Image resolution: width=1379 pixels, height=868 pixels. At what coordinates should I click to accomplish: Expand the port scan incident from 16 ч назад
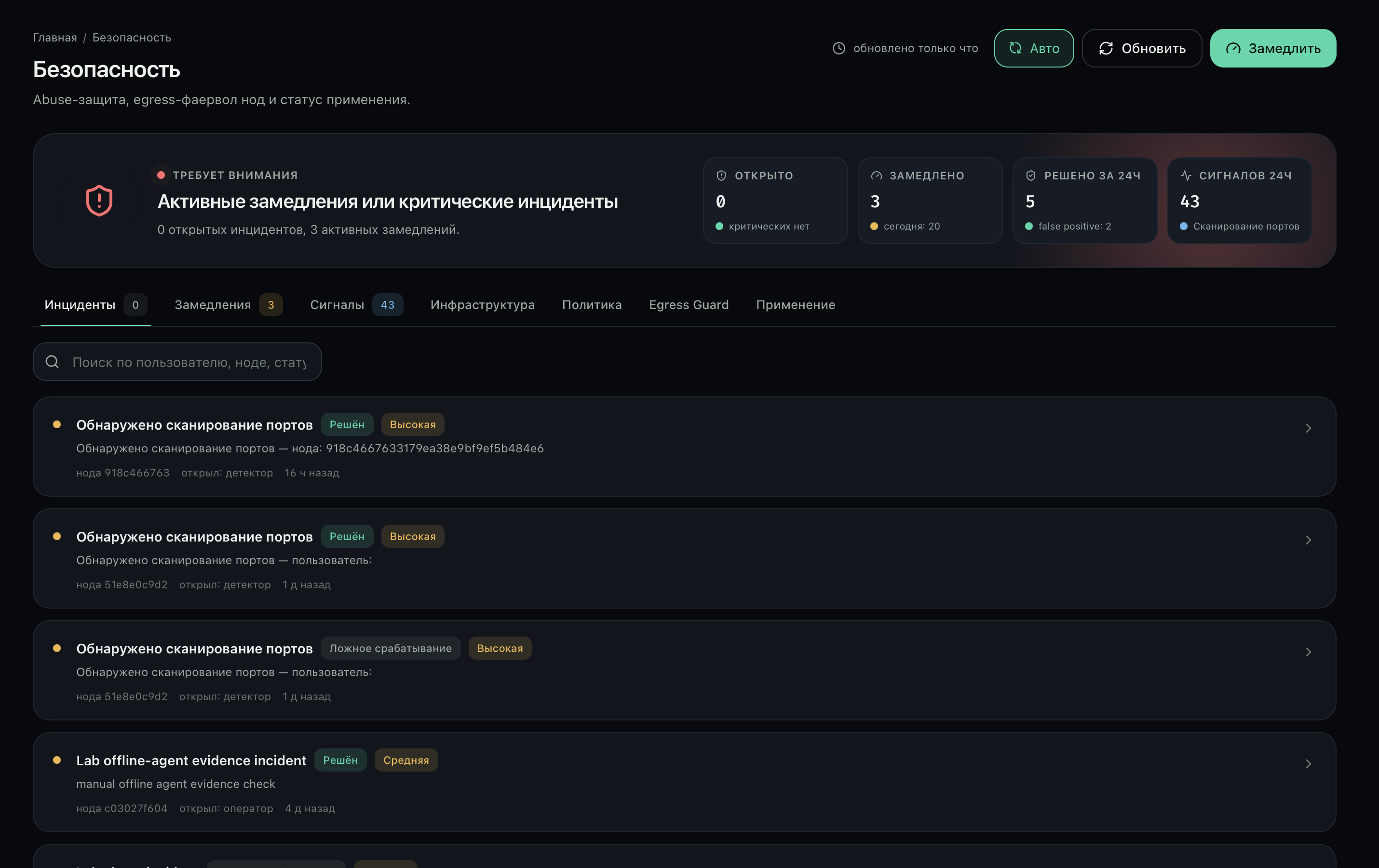(x=1308, y=428)
